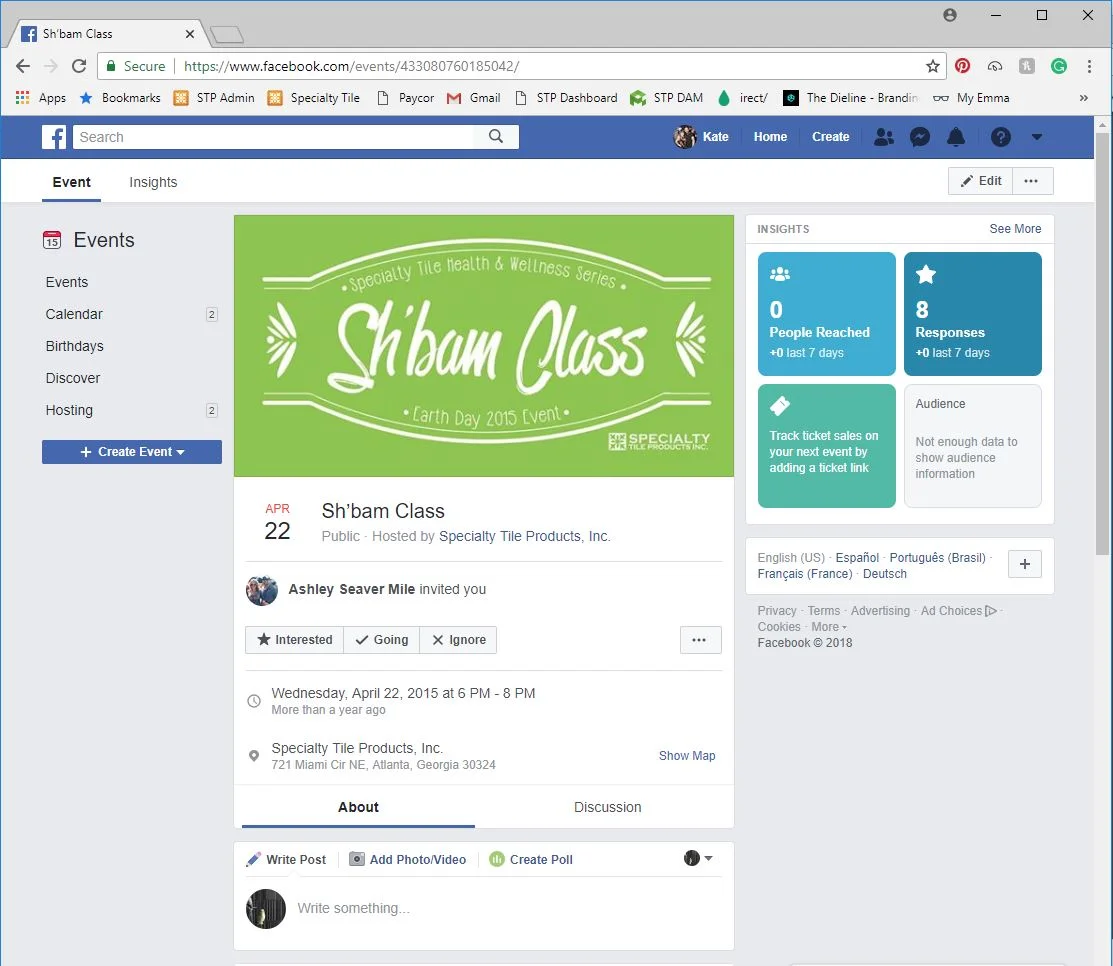Screen dimensions: 1113x966
Task: Mark yourself as Going
Action: [382, 640]
